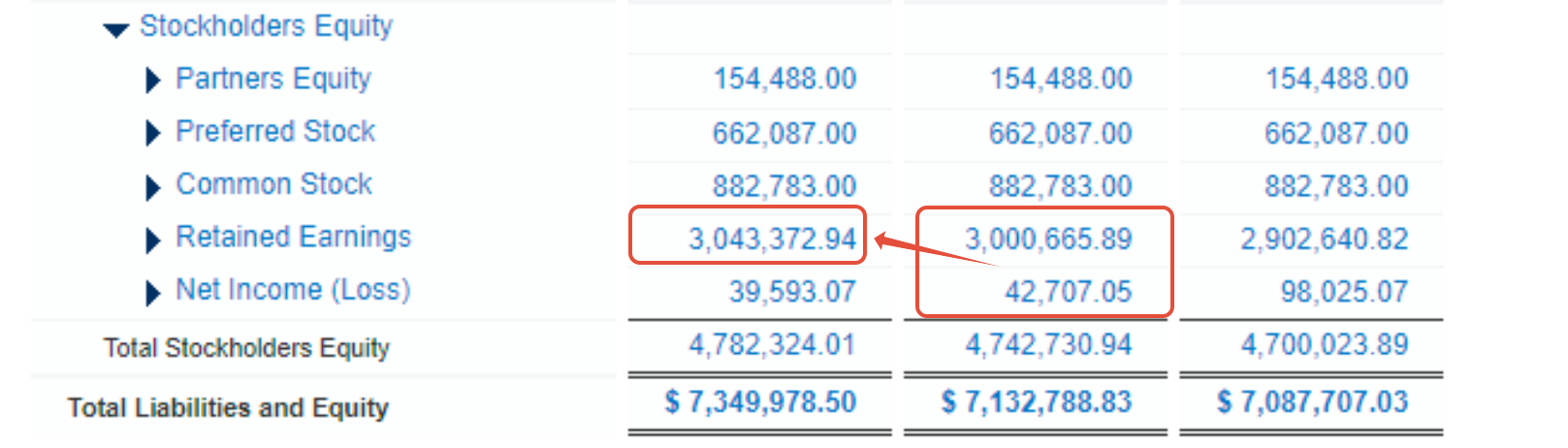Expand the Common Stock row arrow
This screenshot has width=1568, height=448.
tap(152, 187)
